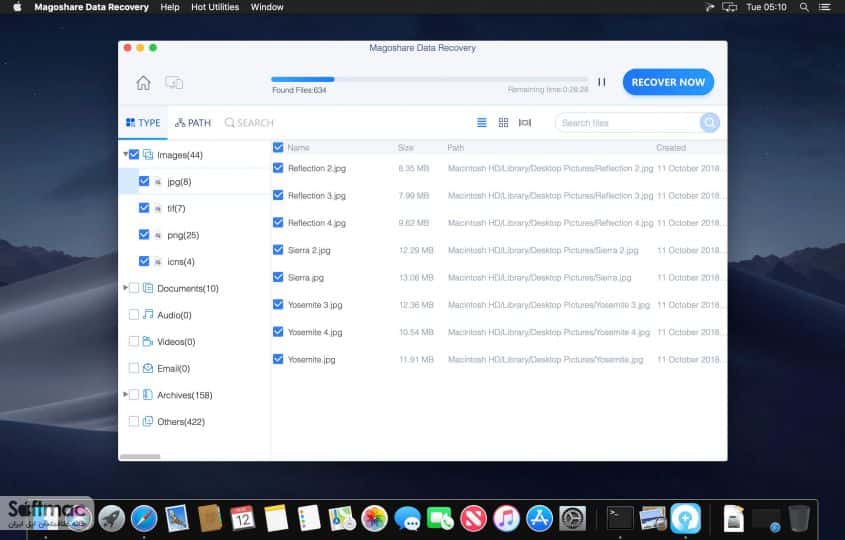Switch to the SEARCH tab
Image resolution: width=845 pixels, height=540 pixels.
click(250, 123)
